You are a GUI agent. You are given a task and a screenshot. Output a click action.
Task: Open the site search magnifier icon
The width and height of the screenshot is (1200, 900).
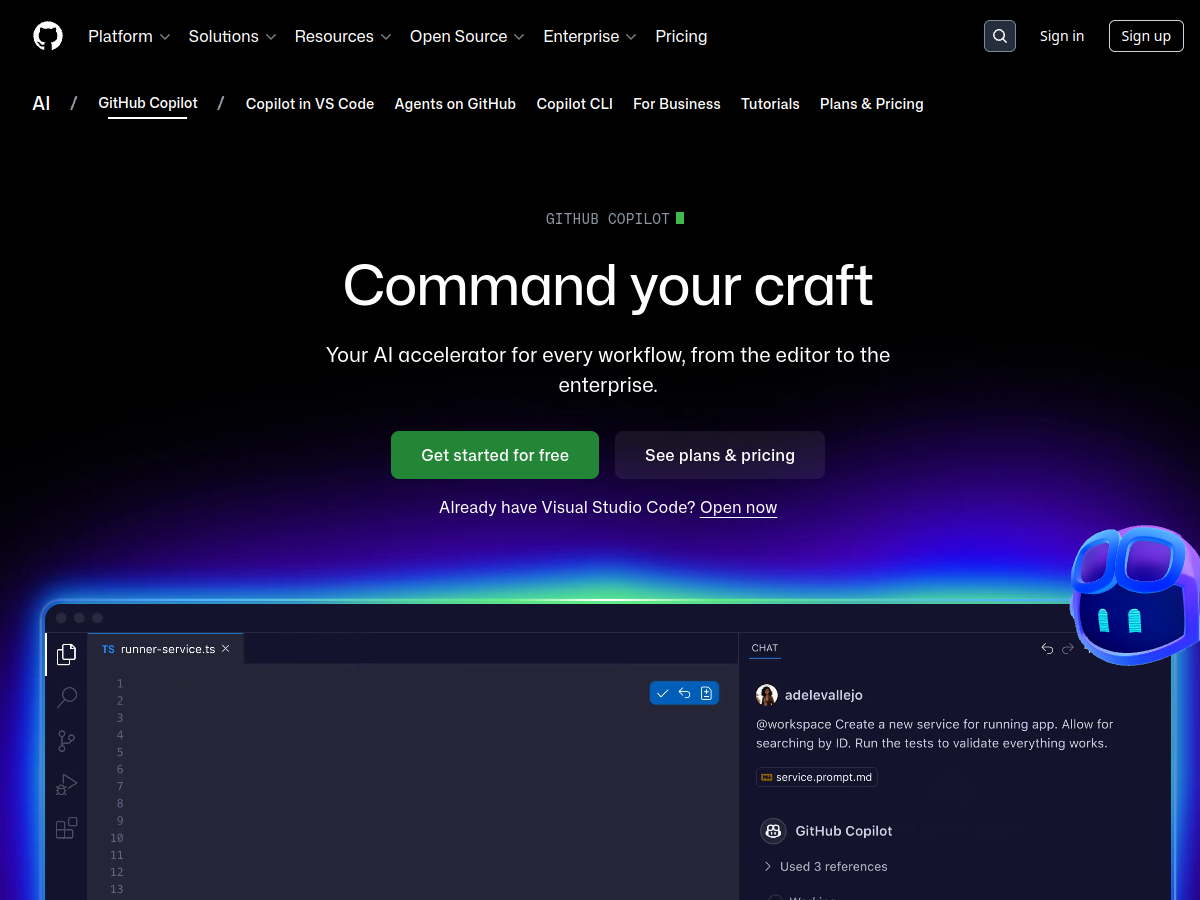(x=999, y=35)
